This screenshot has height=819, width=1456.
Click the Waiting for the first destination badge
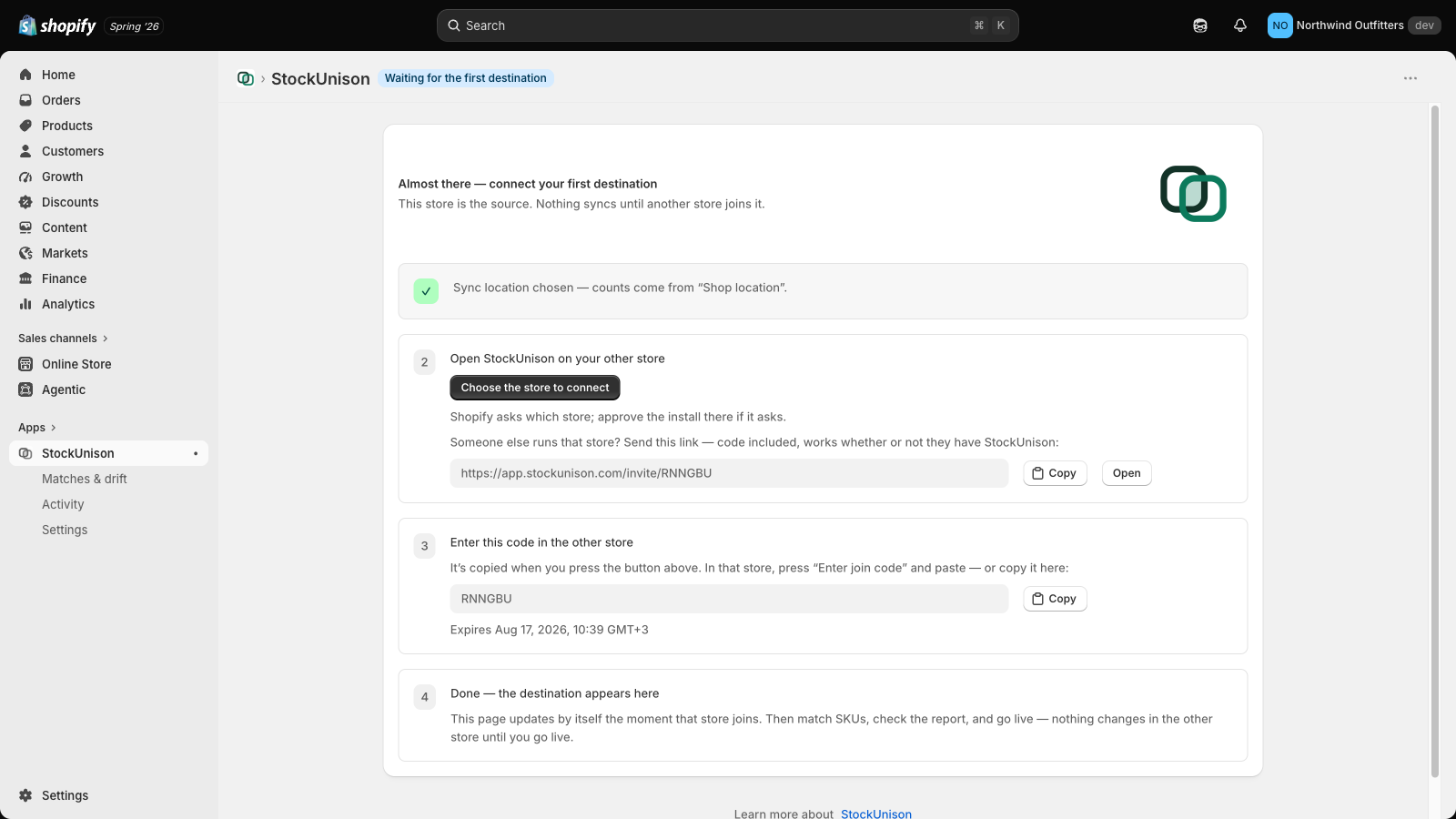tap(466, 78)
